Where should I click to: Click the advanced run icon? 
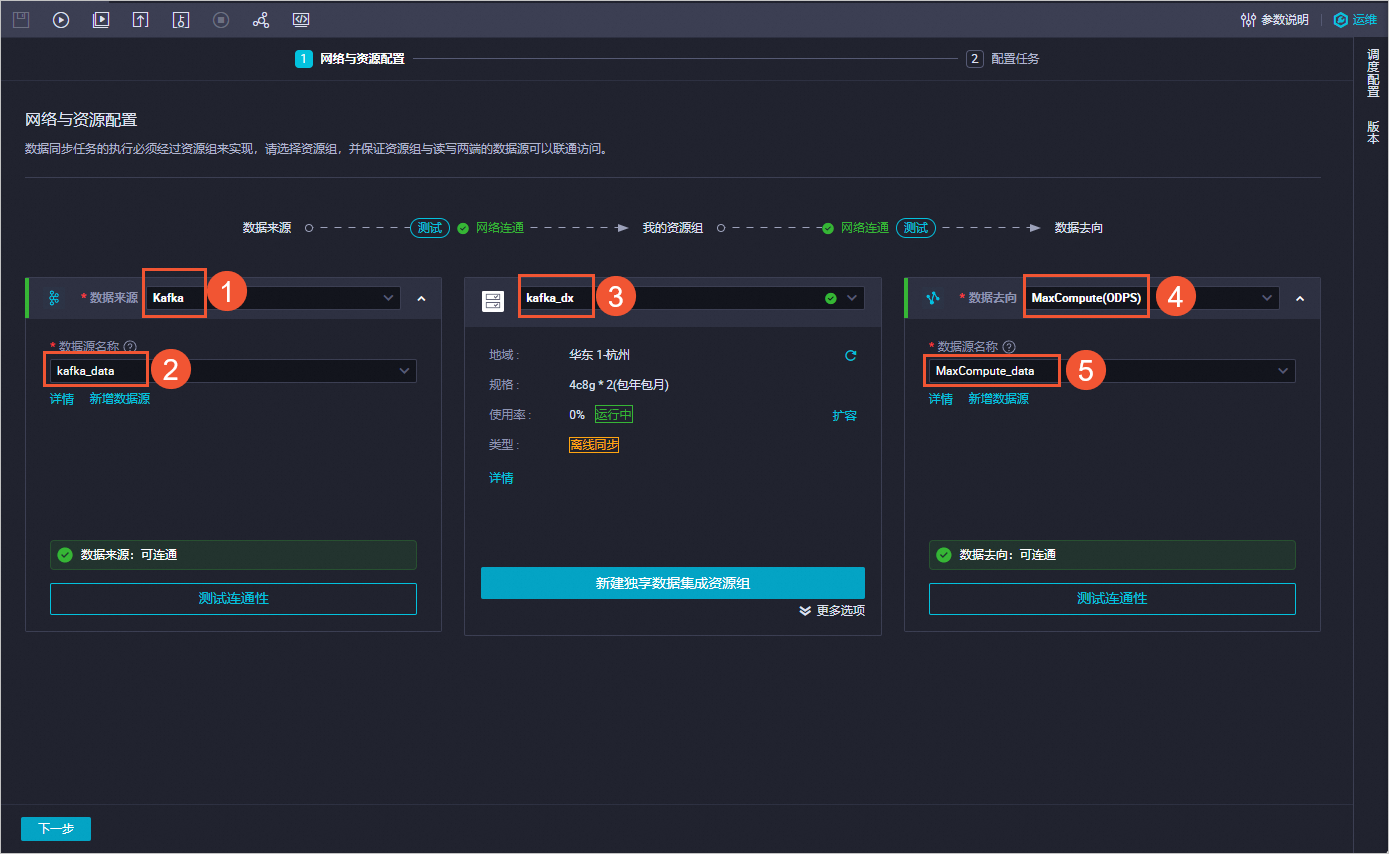[x=101, y=19]
